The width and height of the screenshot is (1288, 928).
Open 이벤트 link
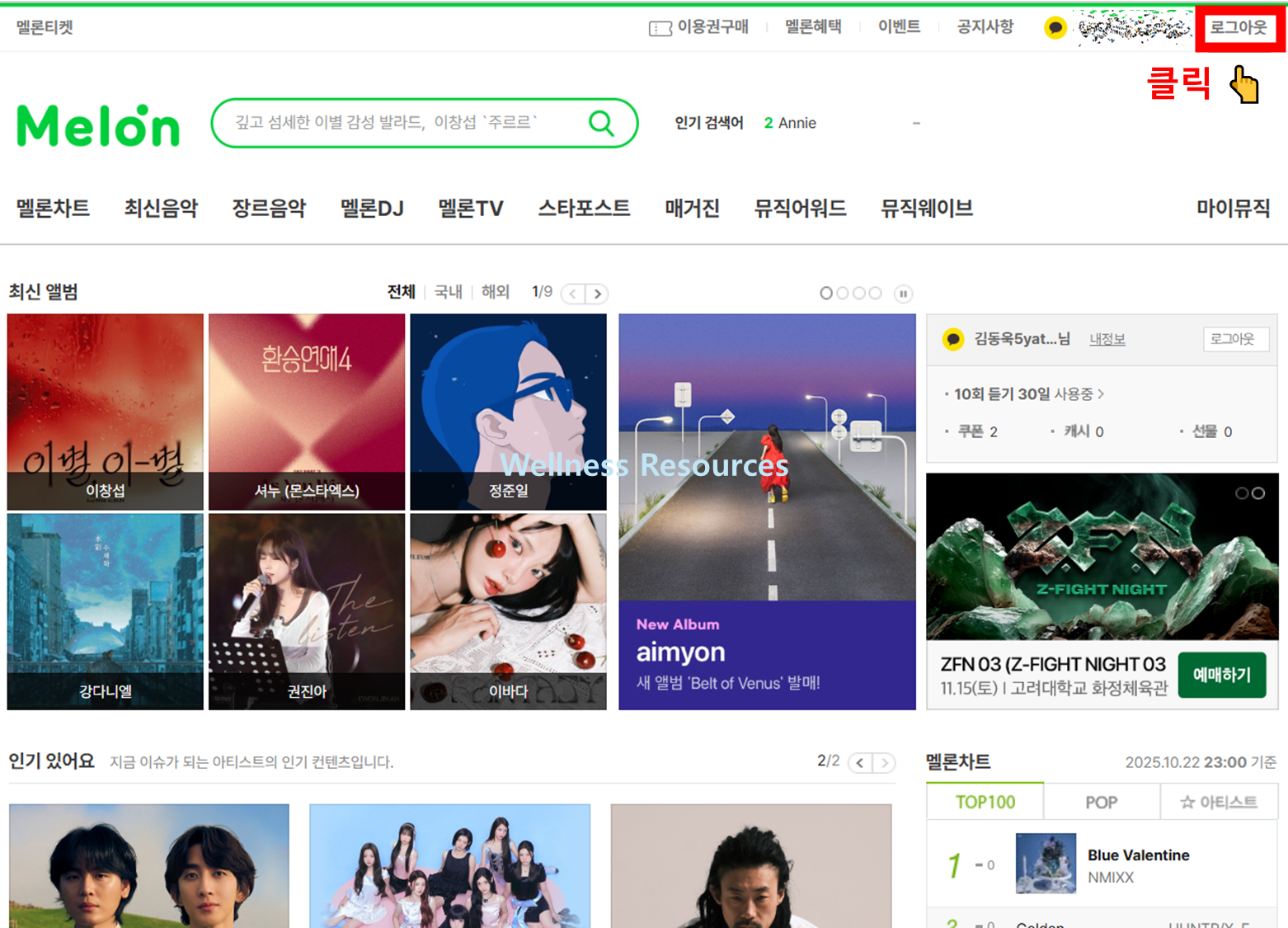[x=899, y=27]
